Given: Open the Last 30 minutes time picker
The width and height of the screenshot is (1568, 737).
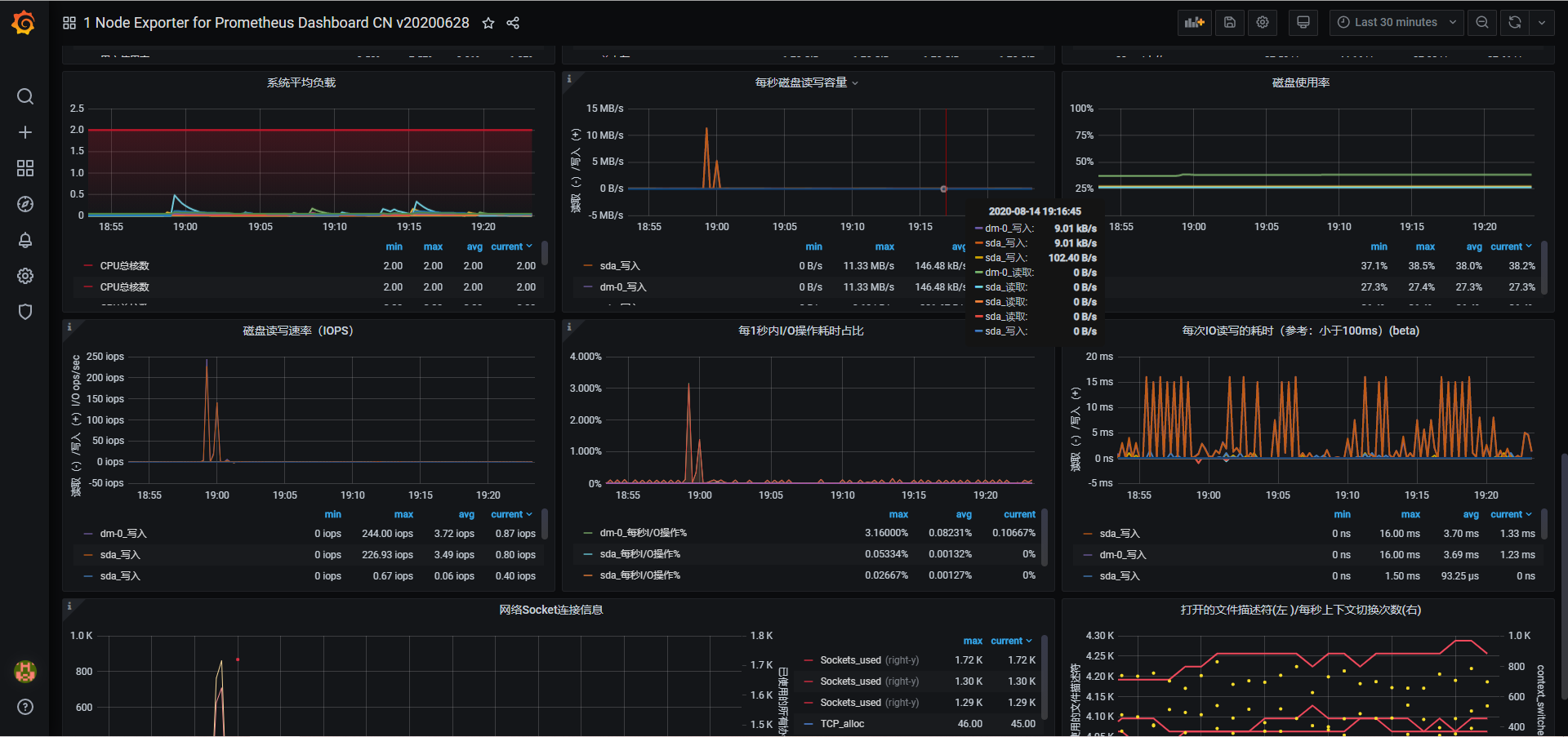Looking at the screenshot, I should pyautogui.click(x=1396, y=23).
